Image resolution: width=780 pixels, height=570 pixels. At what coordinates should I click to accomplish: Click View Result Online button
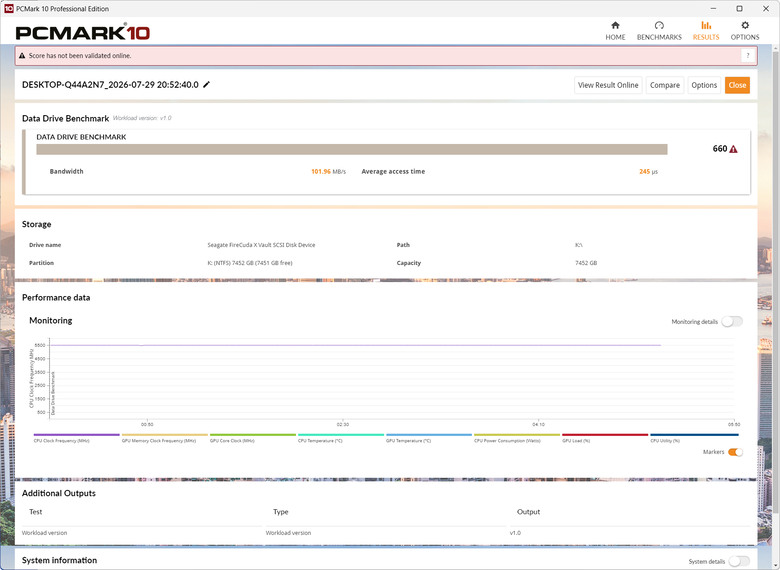(x=608, y=85)
